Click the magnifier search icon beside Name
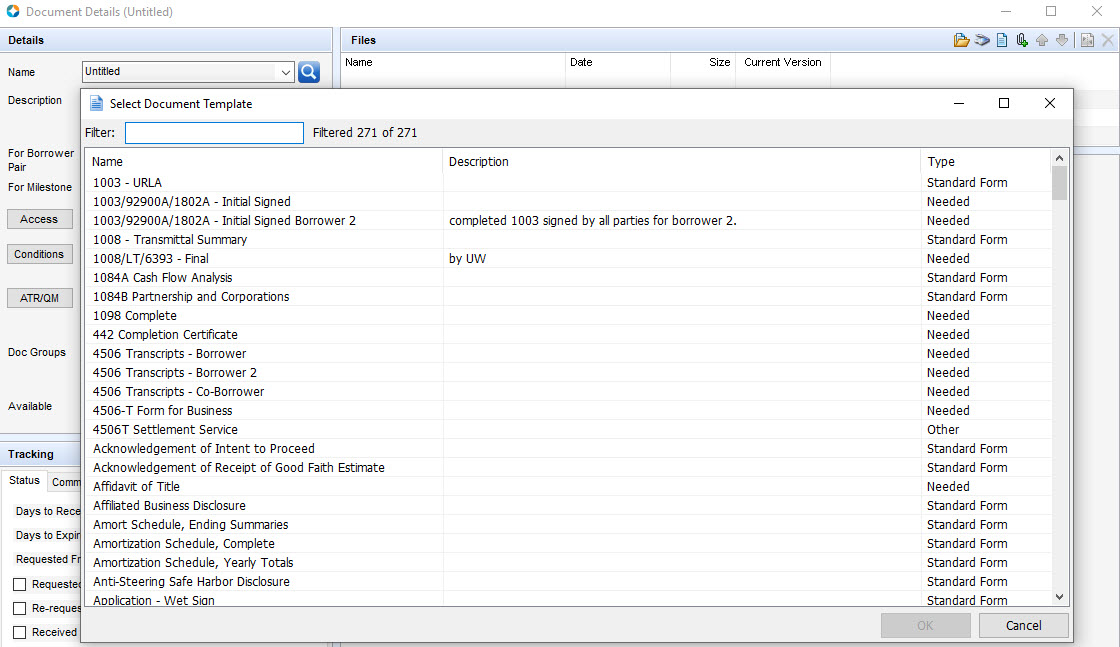The height and width of the screenshot is (647, 1120). [308, 72]
